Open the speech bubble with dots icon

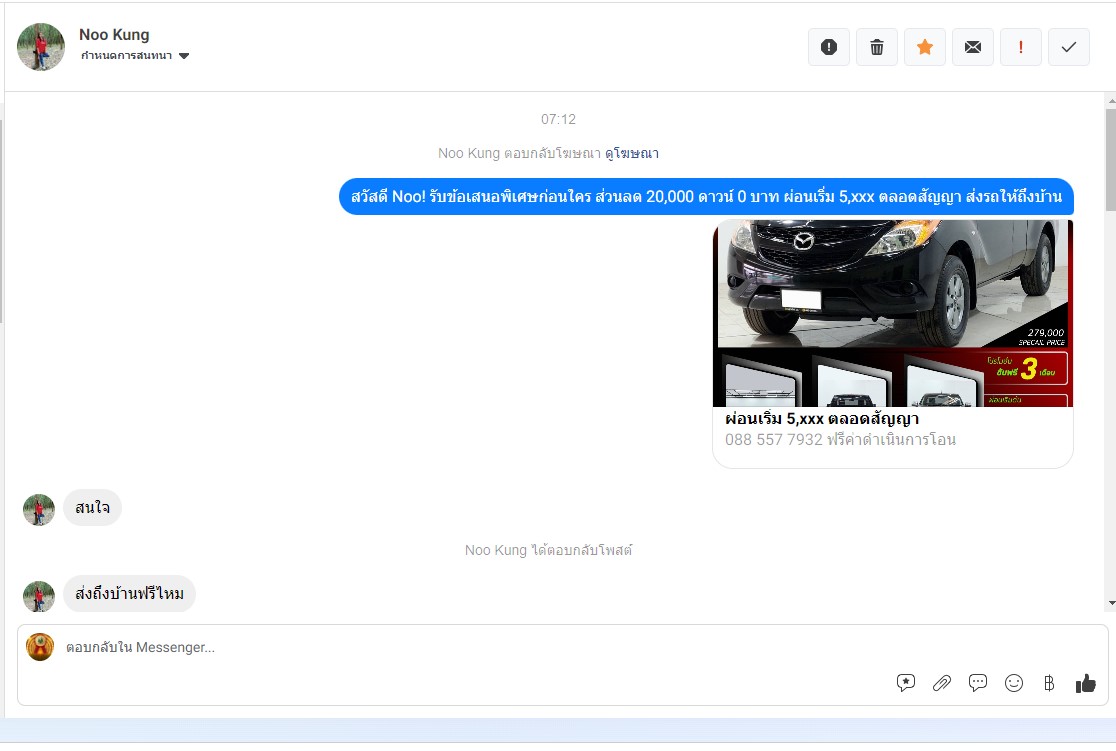point(978,683)
